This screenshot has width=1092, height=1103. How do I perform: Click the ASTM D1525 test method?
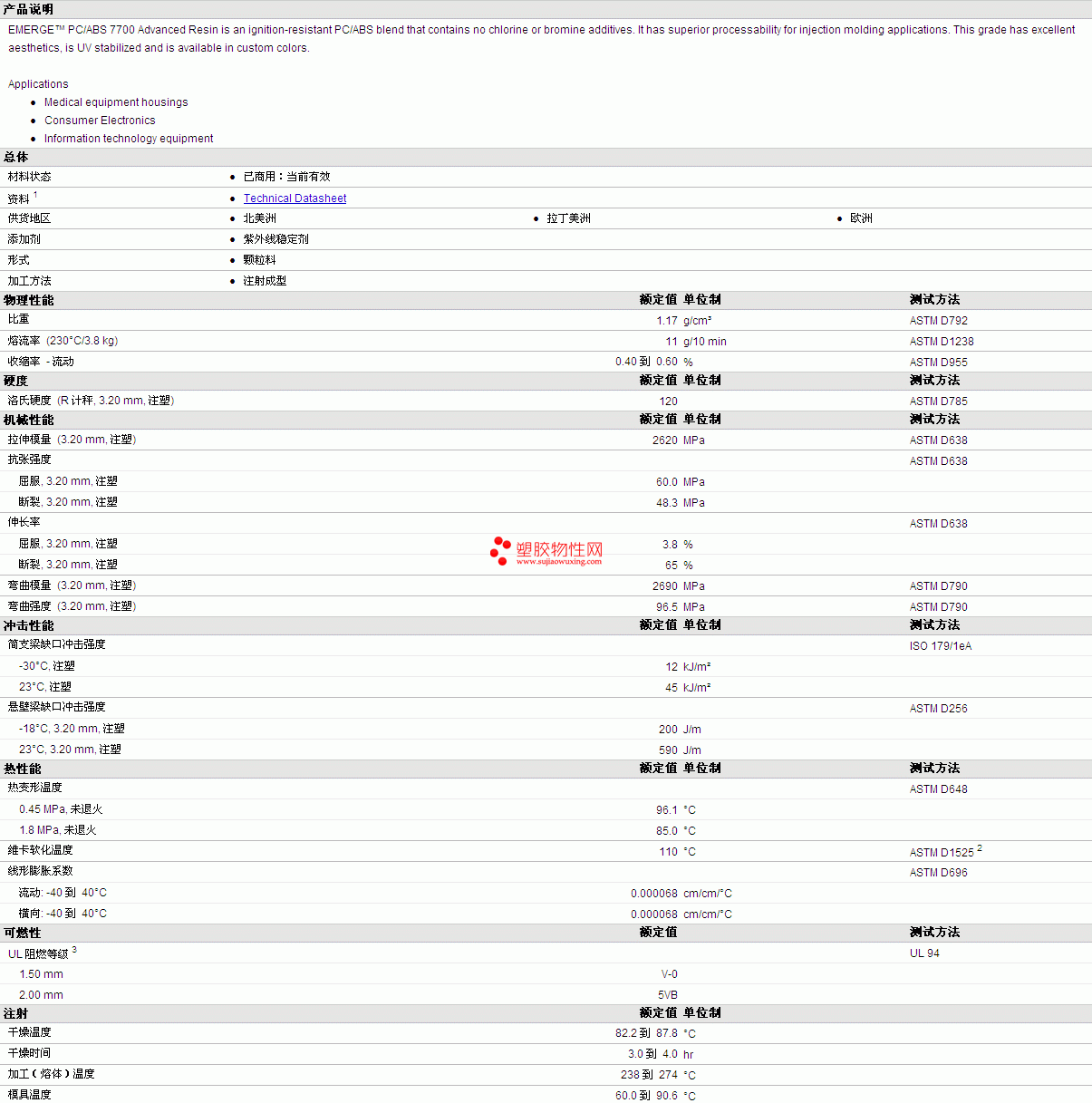(x=942, y=853)
